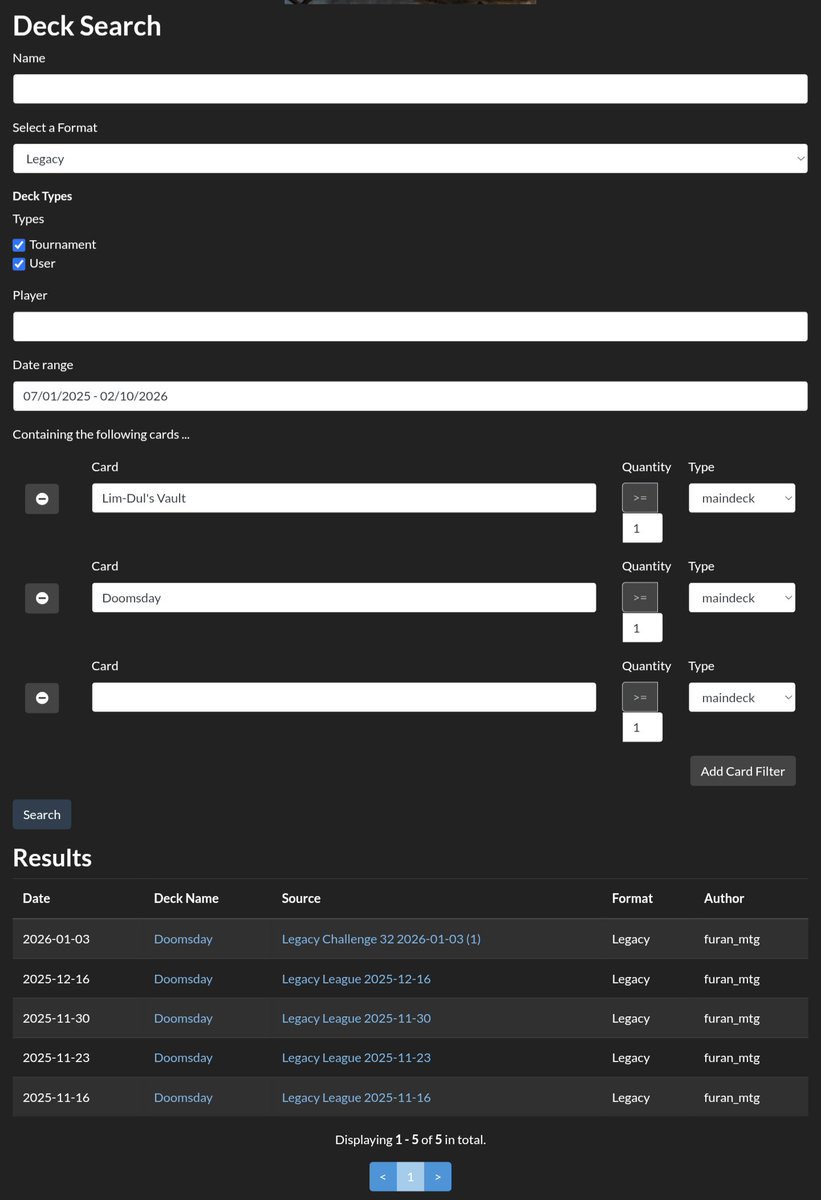The height and width of the screenshot is (1200, 821).
Task: Toggle the User deck type checkbox
Action: coord(19,264)
